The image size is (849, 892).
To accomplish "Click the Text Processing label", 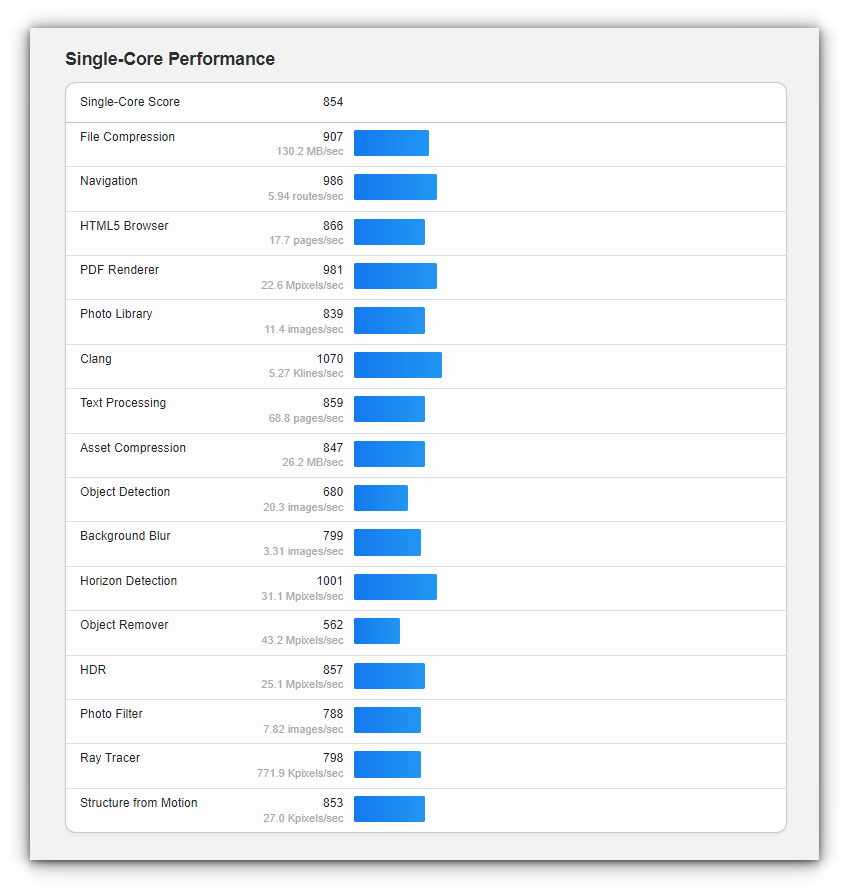I will (123, 403).
